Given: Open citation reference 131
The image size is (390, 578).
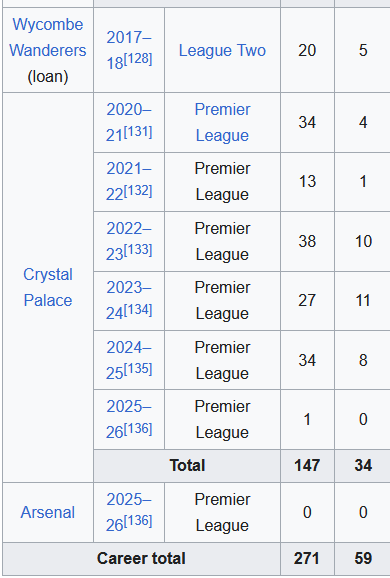Looking at the screenshot, I should point(138,132).
